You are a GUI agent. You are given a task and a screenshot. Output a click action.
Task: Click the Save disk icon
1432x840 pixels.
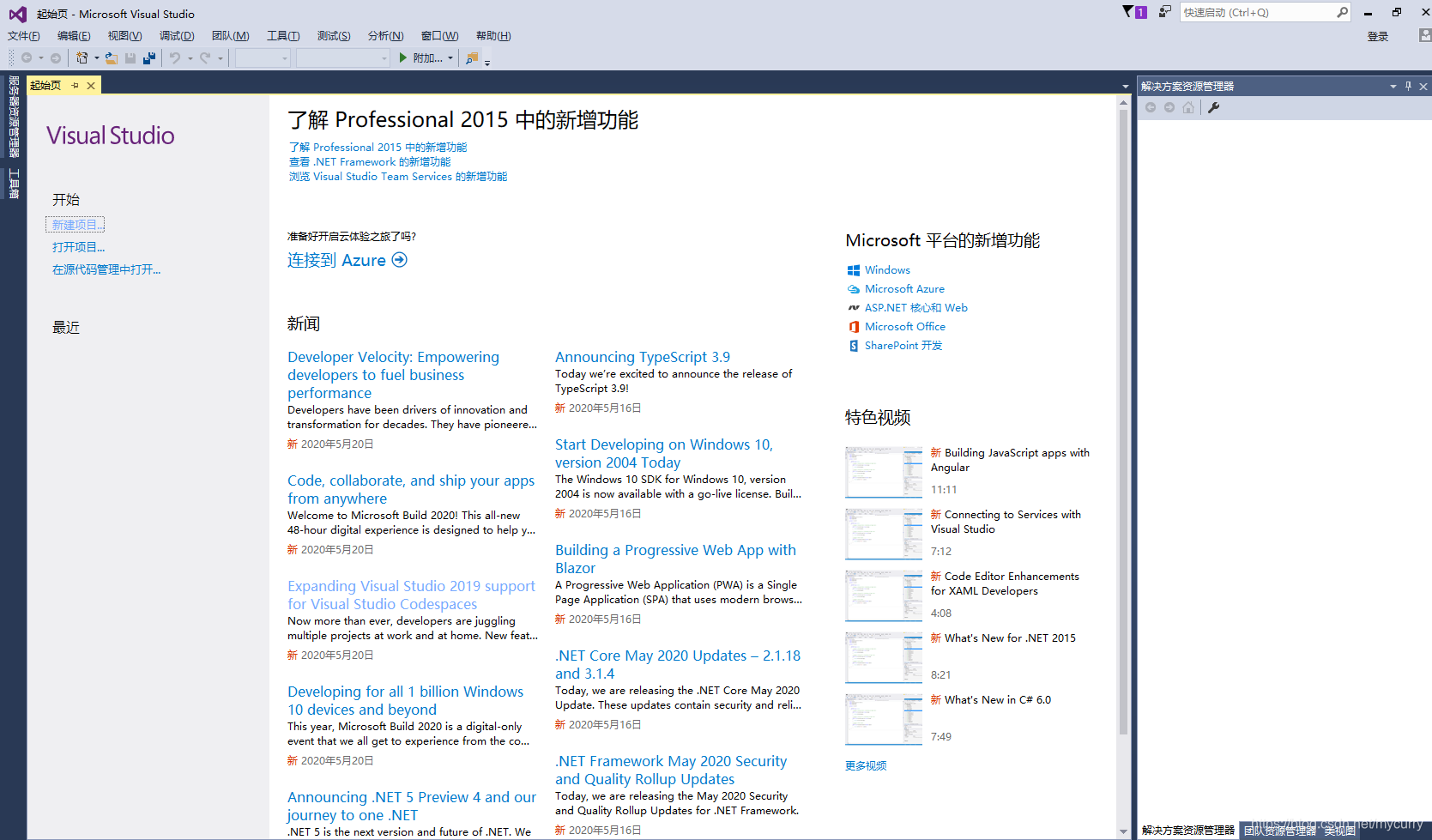[x=130, y=57]
